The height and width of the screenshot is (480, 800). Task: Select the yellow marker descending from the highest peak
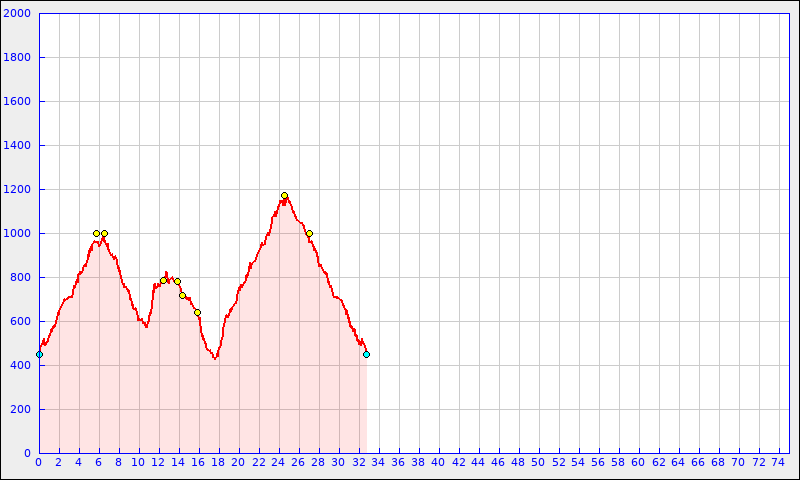click(x=309, y=233)
